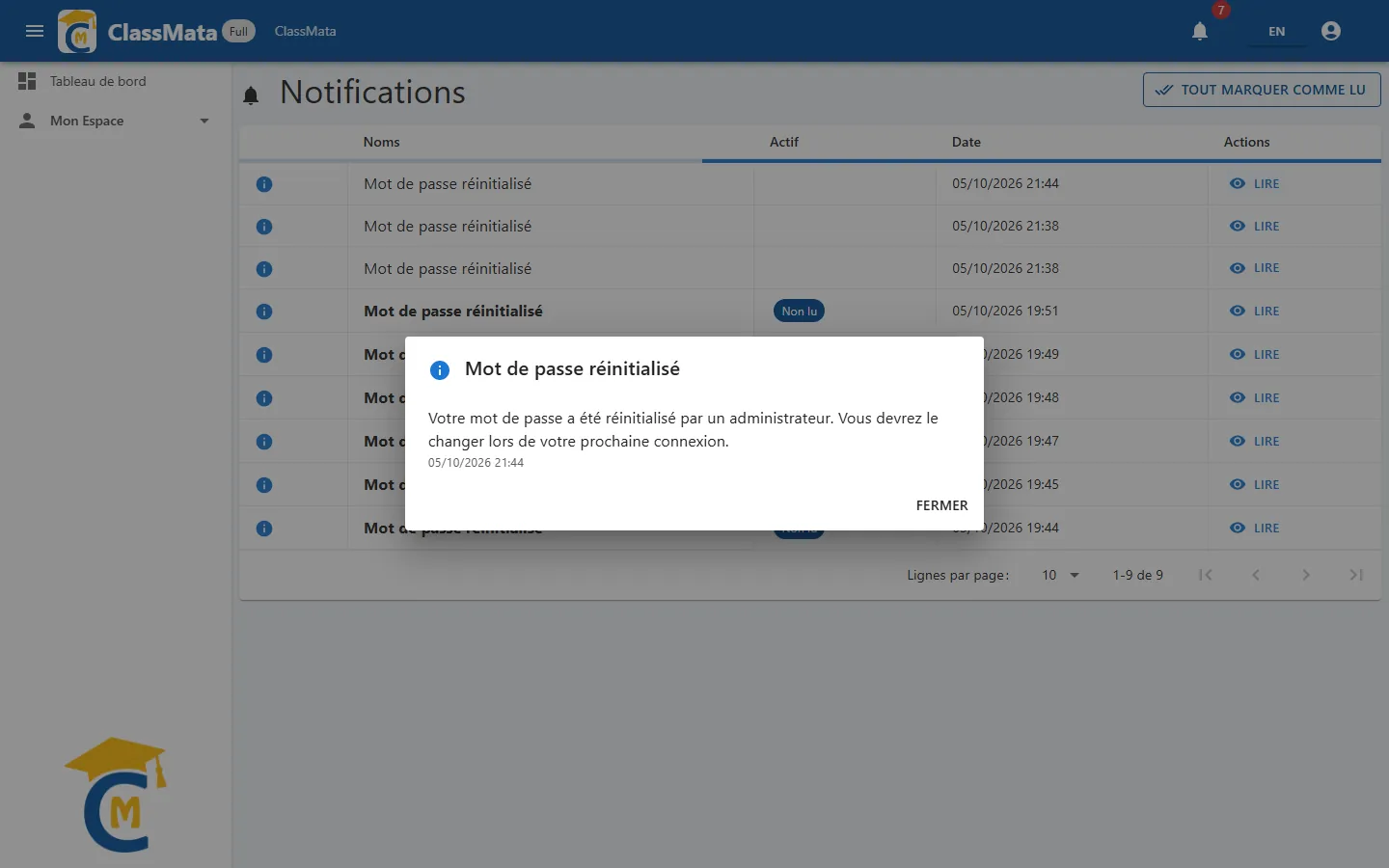This screenshot has width=1389, height=868.
Task: Click the Actions column header
Action: (1246, 142)
